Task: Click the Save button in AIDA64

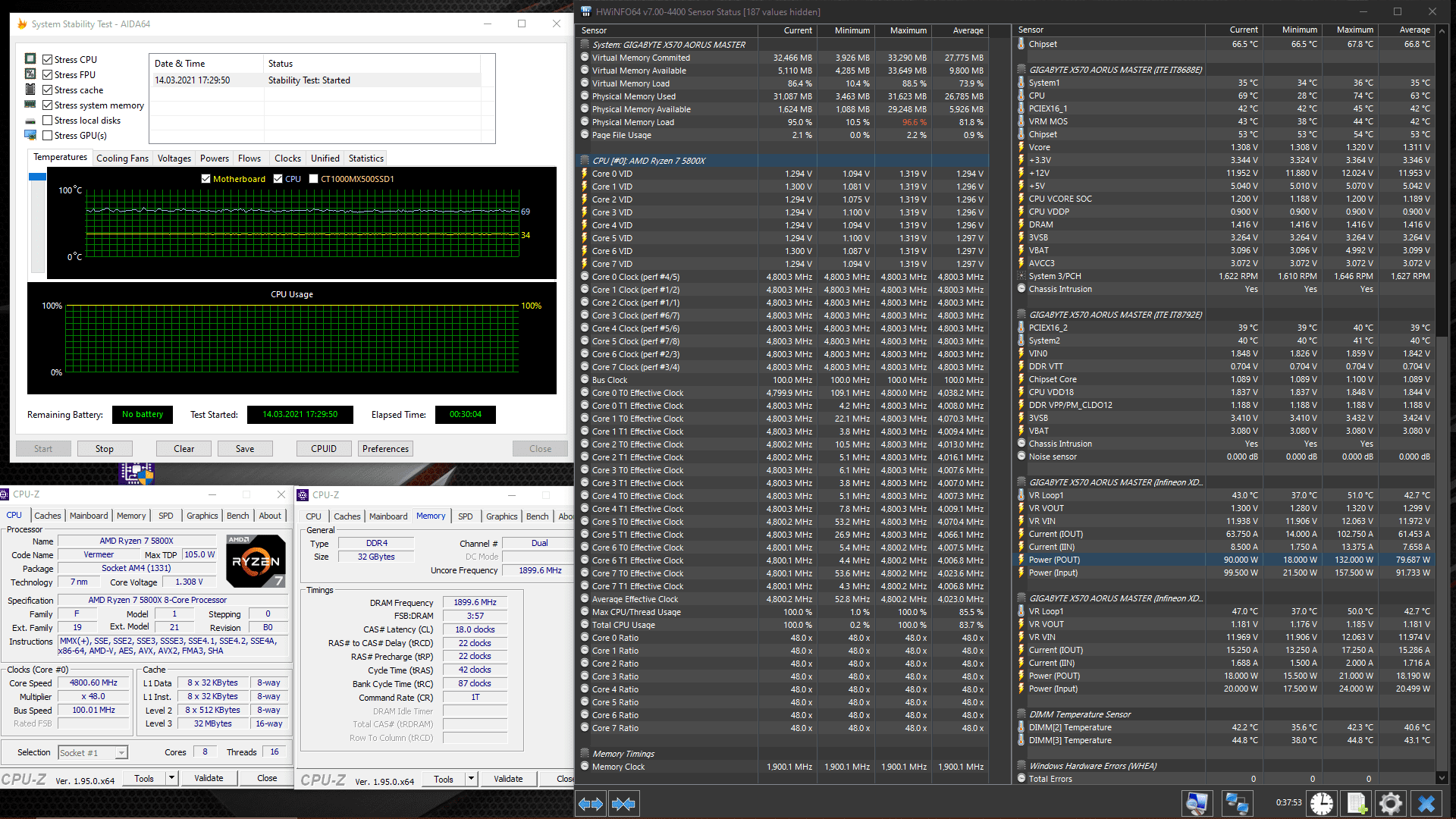Action: tap(245, 449)
